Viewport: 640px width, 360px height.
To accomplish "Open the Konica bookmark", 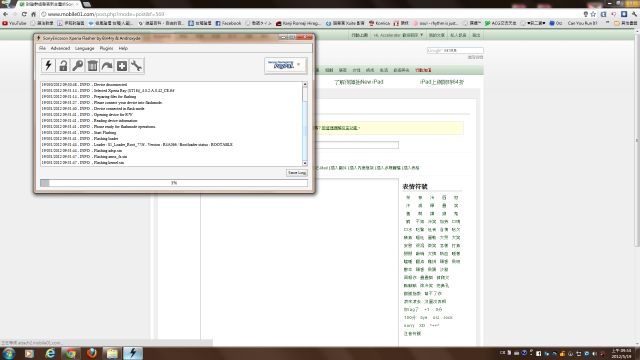I will coord(379,23).
